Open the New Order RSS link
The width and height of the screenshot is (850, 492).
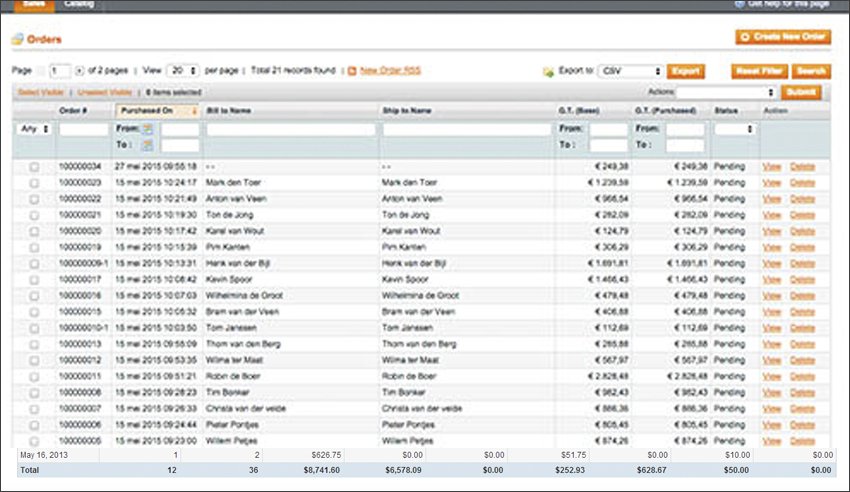pos(390,70)
